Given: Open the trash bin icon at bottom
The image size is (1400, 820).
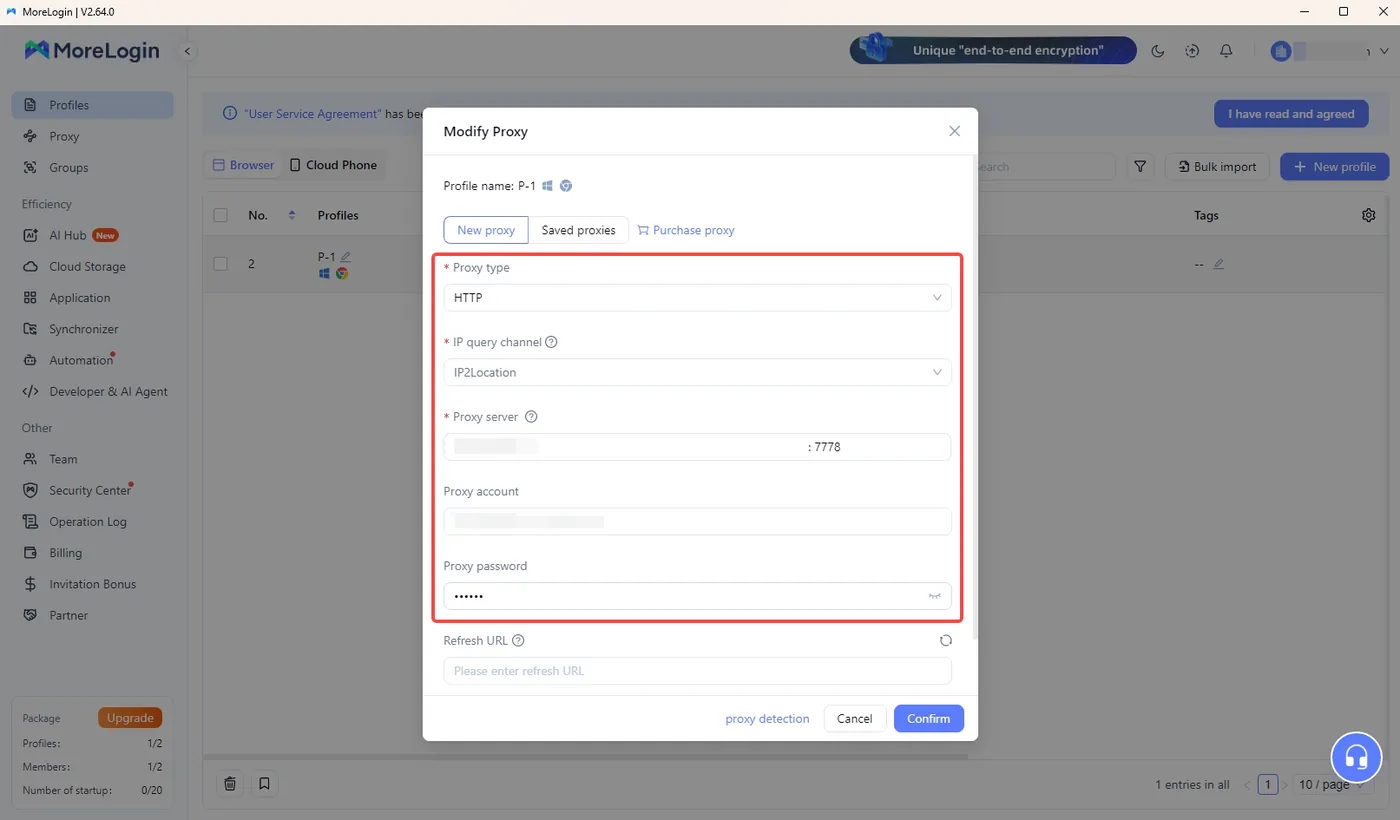Looking at the screenshot, I should [x=230, y=784].
